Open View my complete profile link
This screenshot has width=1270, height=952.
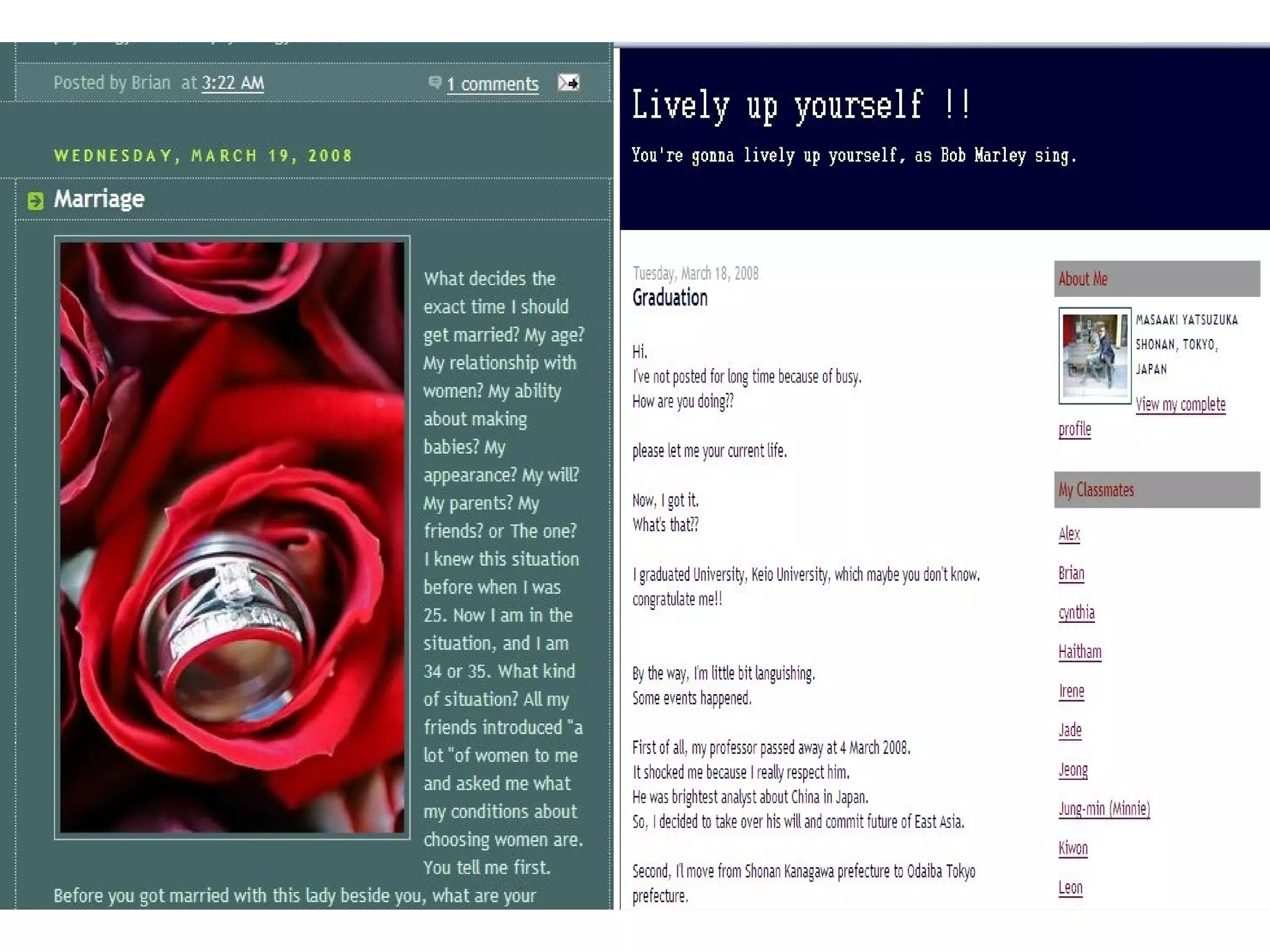(1180, 405)
